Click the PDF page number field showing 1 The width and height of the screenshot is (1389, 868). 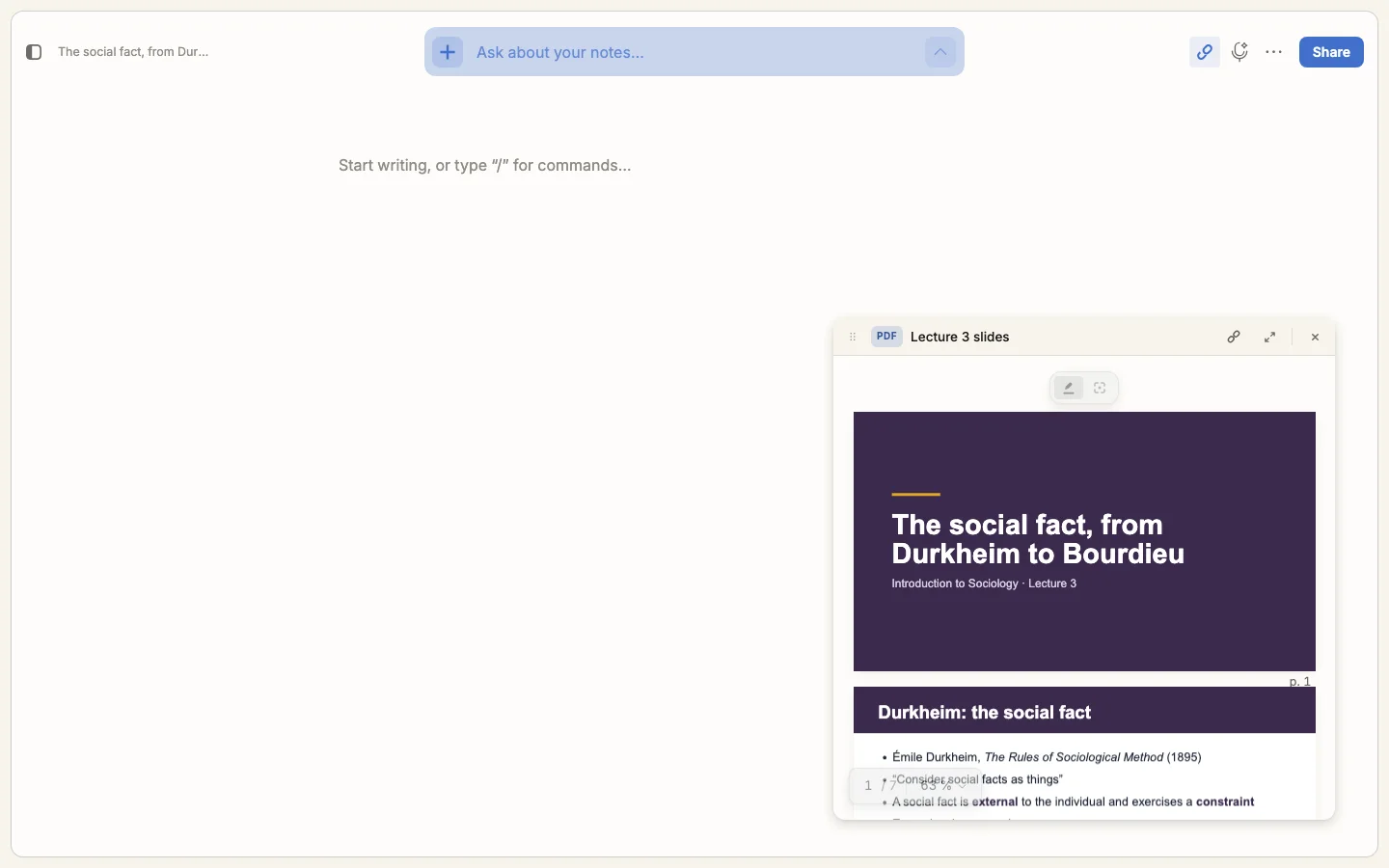868,786
